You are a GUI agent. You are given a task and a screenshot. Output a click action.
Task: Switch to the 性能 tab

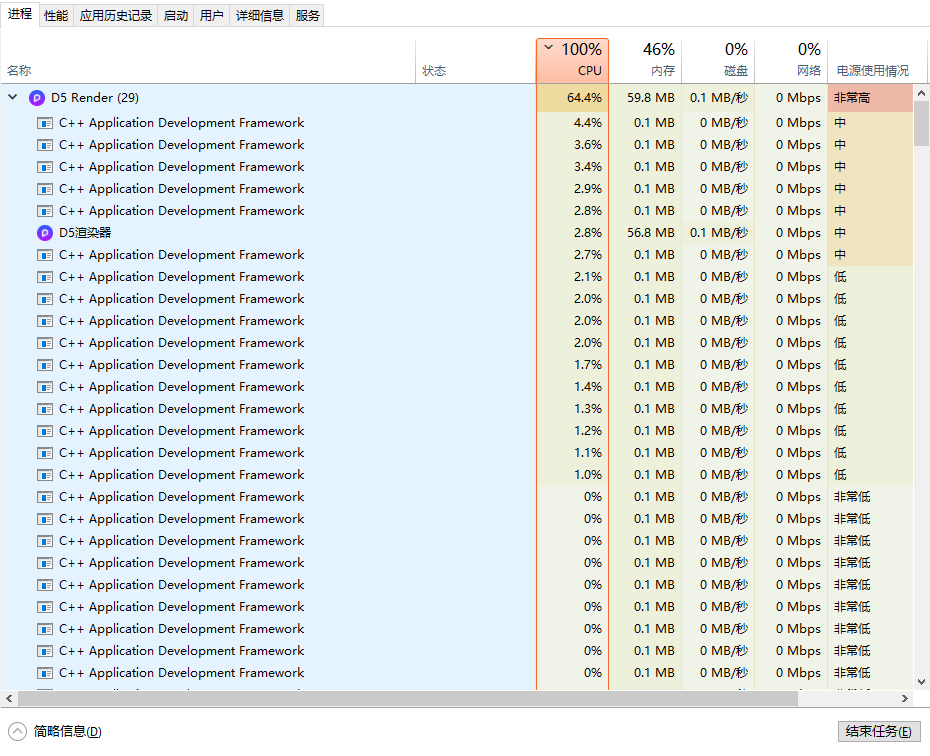[56, 15]
